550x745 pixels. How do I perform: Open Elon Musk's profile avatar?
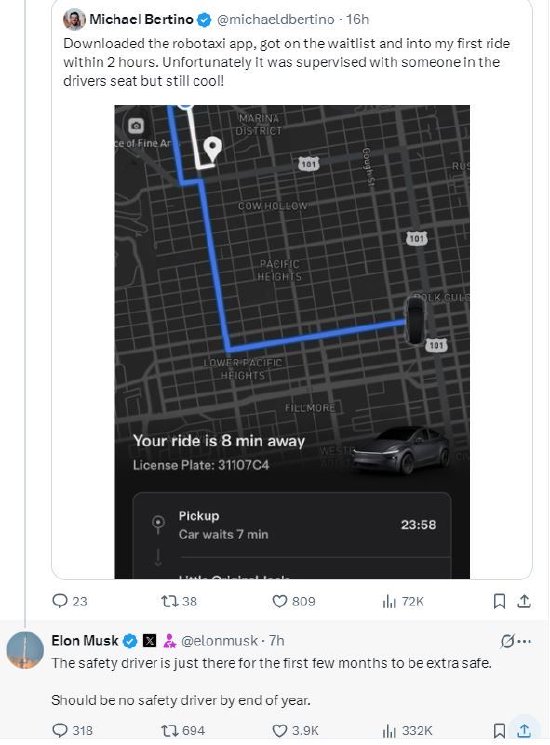tap(25, 650)
